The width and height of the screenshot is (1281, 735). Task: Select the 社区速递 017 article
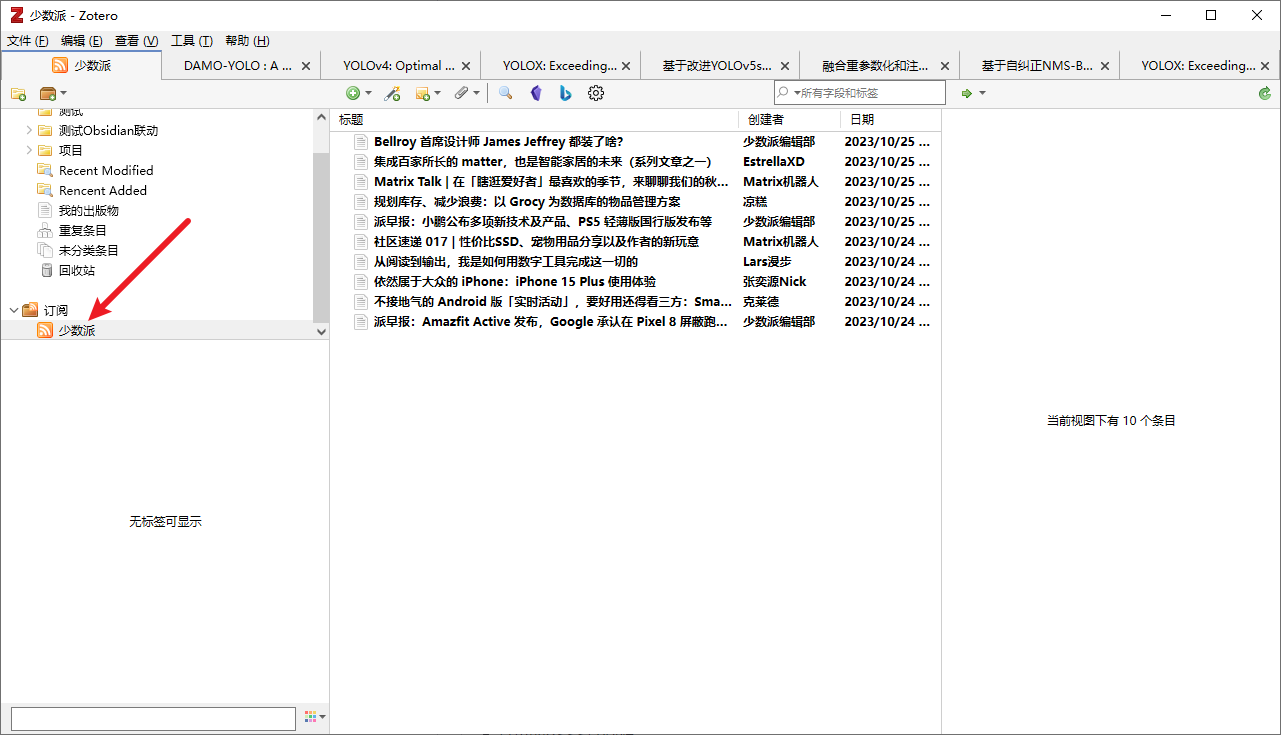pyautogui.click(x=635, y=241)
